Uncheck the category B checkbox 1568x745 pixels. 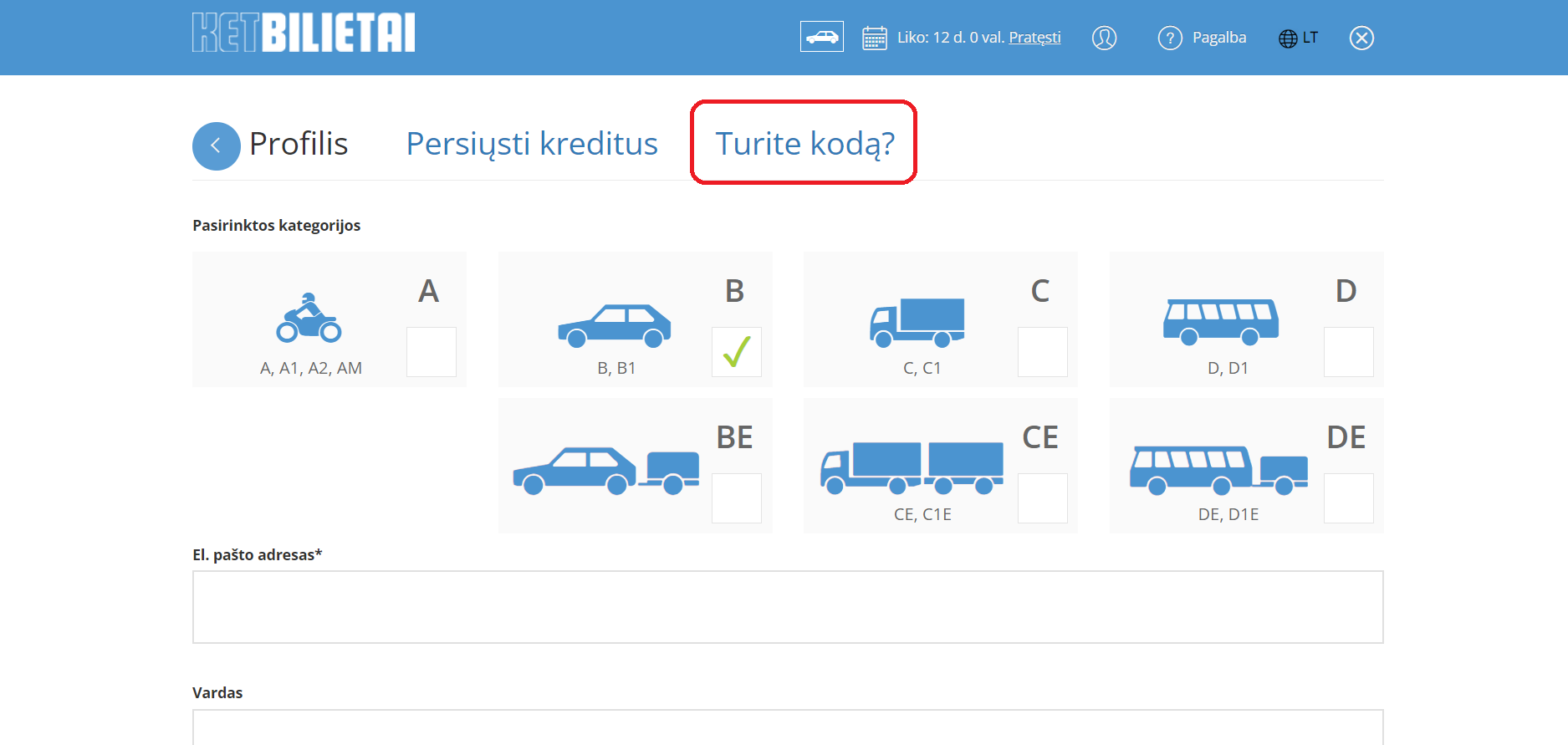tap(736, 352)
